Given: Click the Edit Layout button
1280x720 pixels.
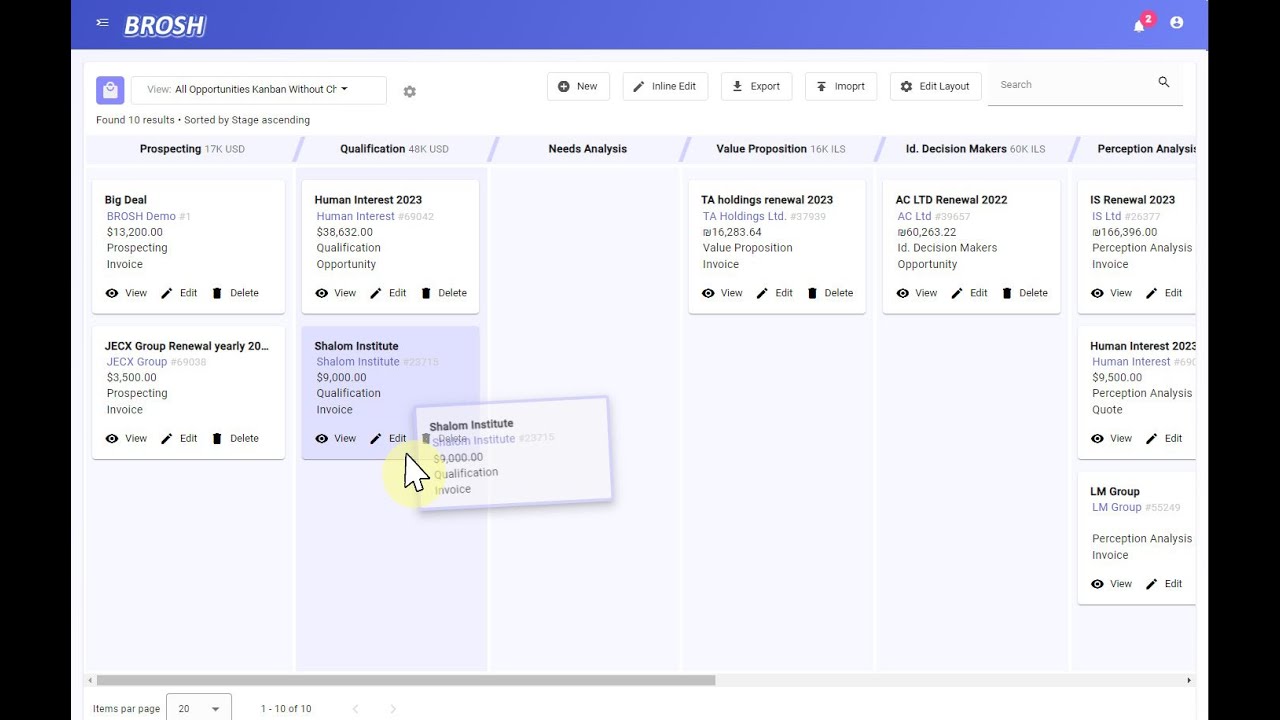Looking at the screenshot, I should [935, 86].
